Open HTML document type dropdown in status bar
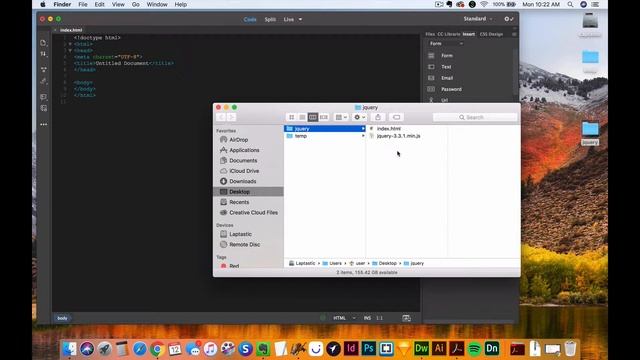 344,318
